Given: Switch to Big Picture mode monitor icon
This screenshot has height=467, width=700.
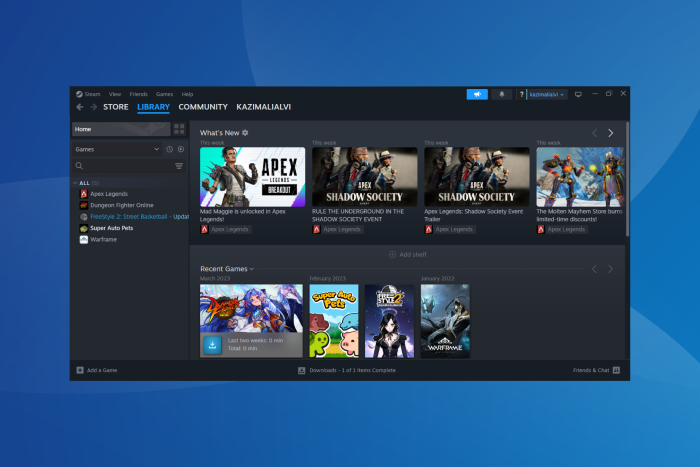Looking at the screenshot, I should [578, 94].
